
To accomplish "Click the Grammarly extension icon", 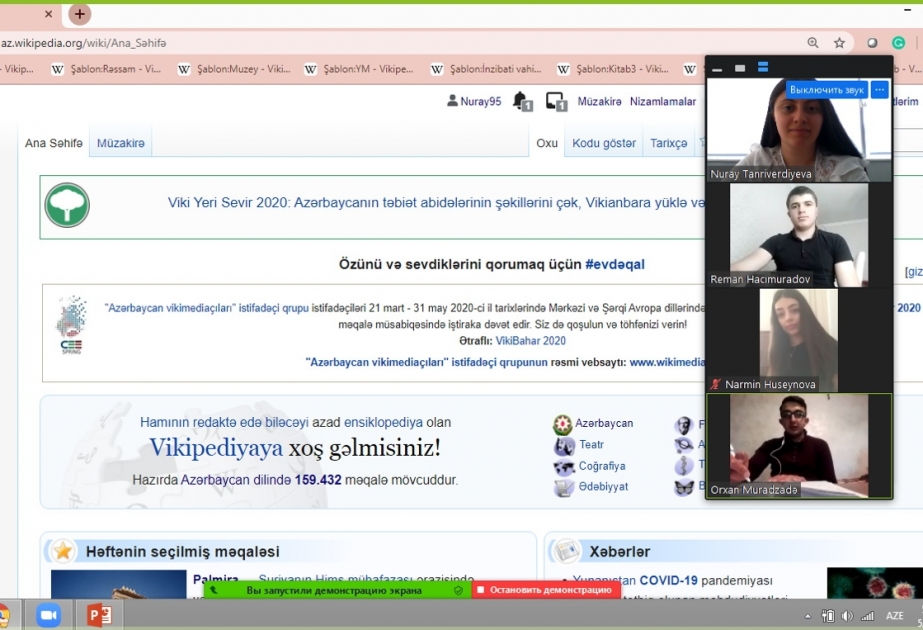I will coord(898,43).
